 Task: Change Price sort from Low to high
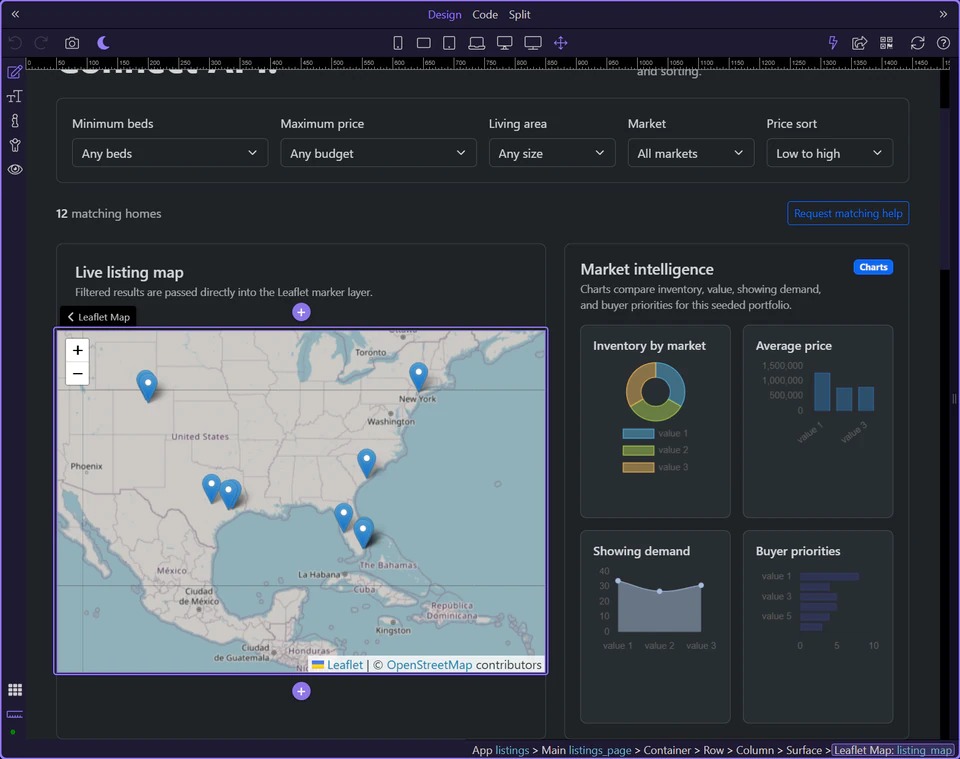[829, 153]
